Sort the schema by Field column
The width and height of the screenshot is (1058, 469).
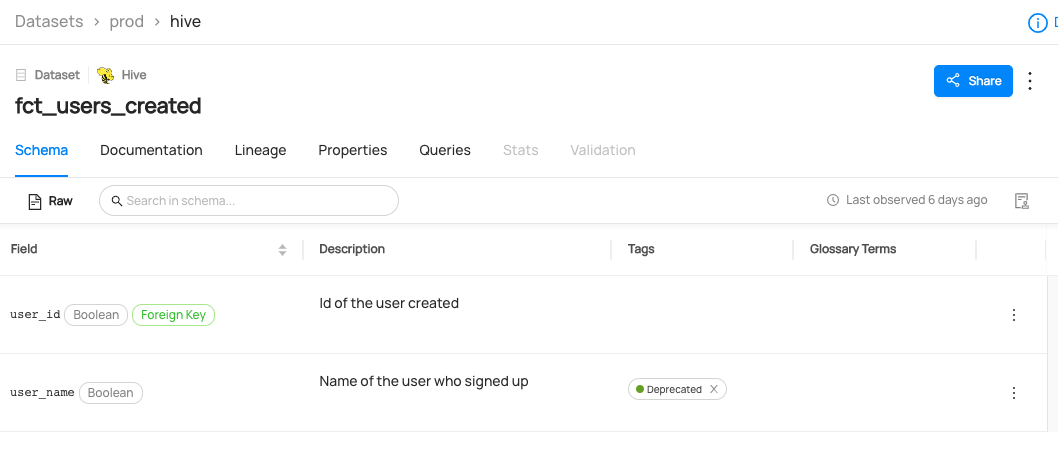pyautogui.click(x=282, y=249)
